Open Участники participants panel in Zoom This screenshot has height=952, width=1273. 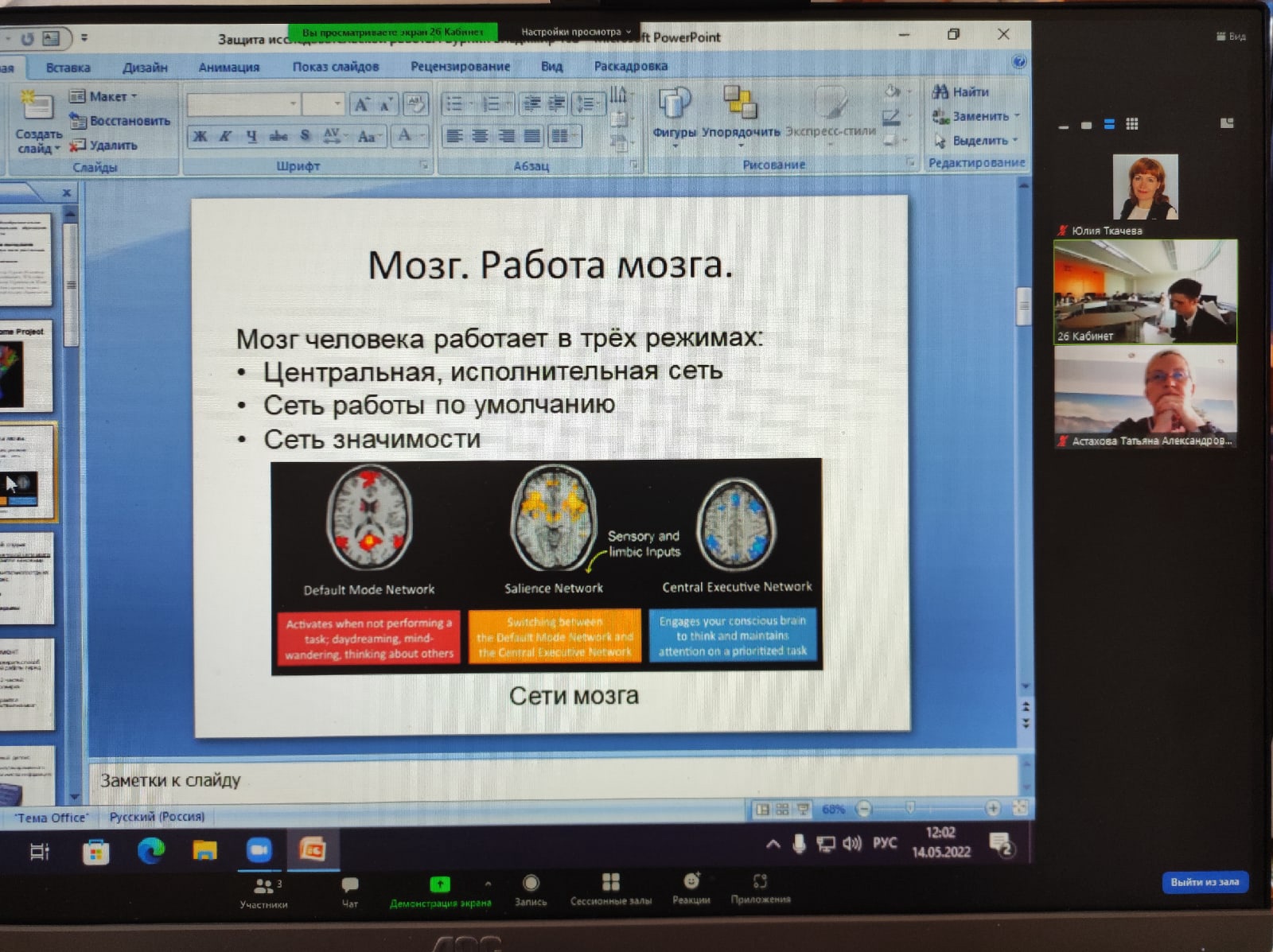[x=265, y=892]
